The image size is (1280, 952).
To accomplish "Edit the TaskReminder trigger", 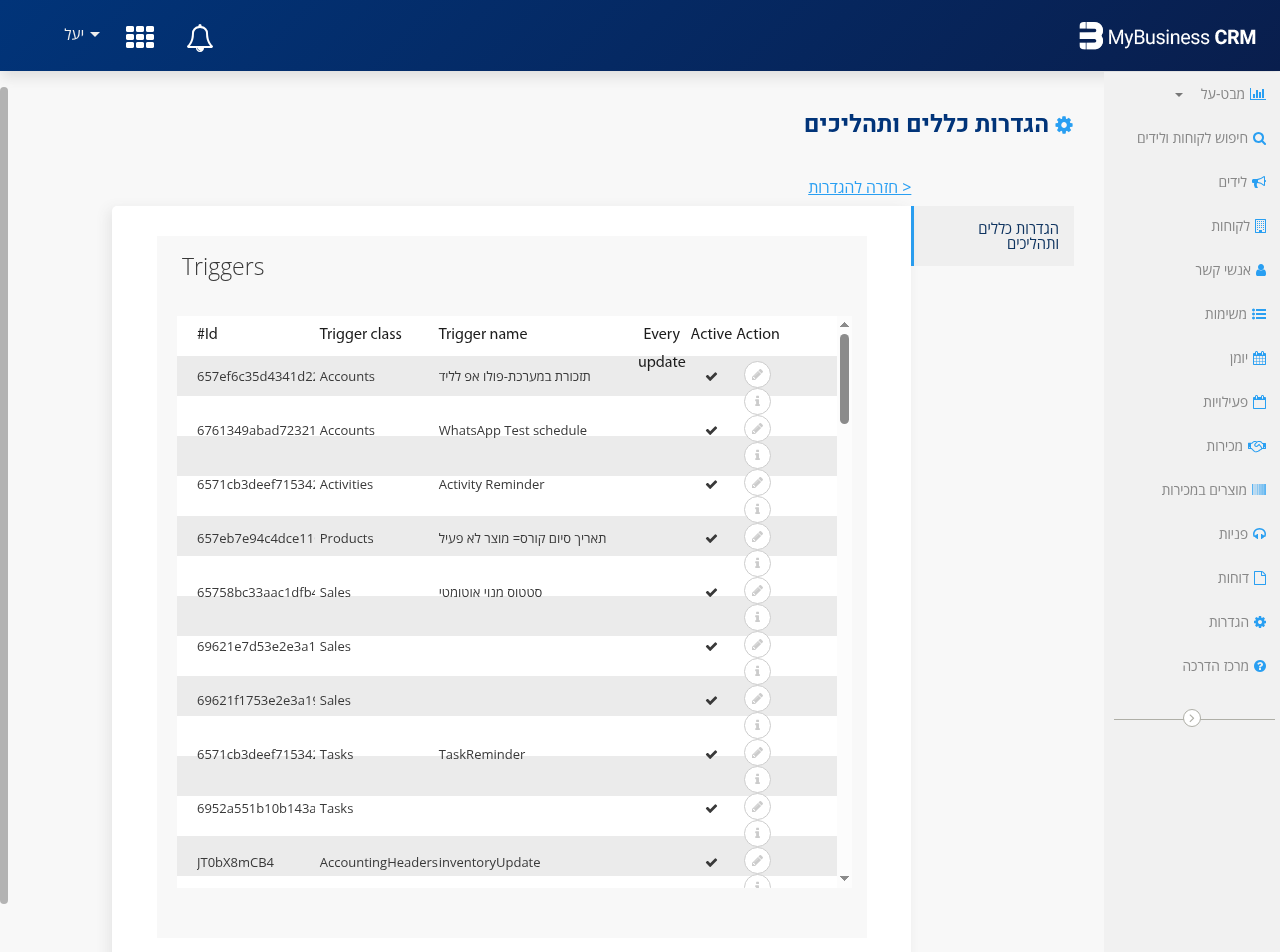I will 757,753.
